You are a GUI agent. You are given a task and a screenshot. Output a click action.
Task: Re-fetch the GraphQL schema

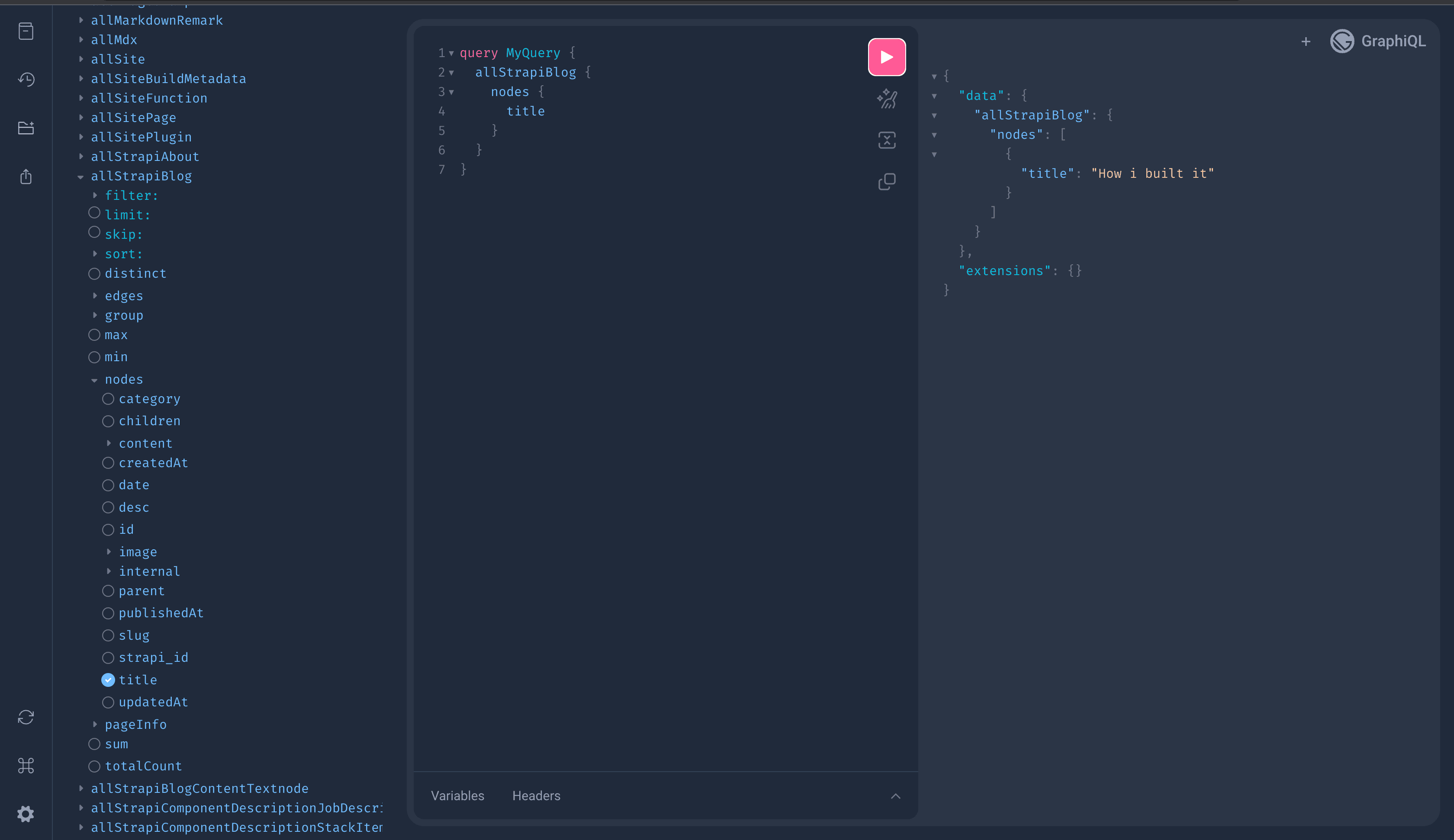click(x=26, y=717)
